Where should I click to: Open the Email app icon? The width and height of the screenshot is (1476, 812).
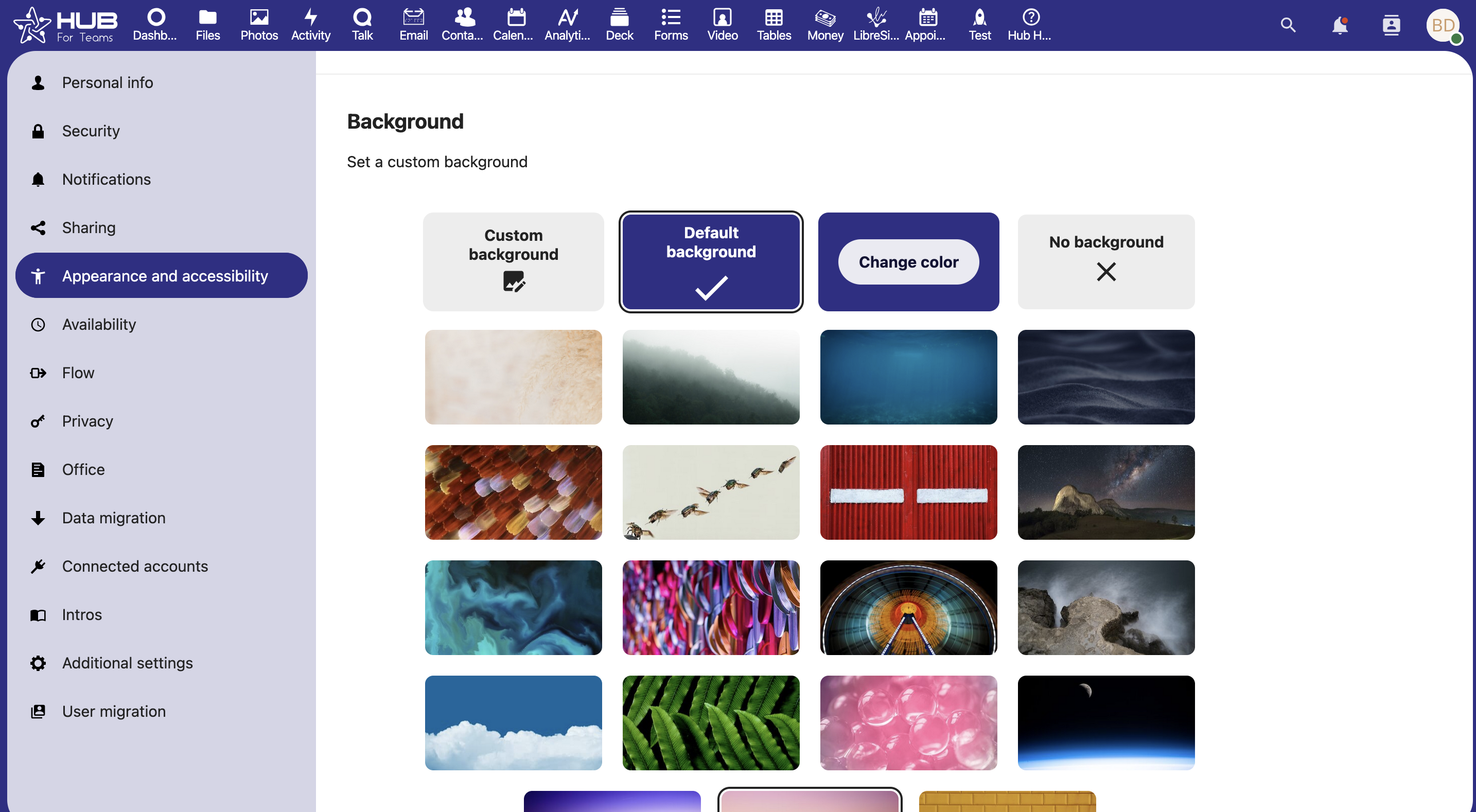pos(414,25)
